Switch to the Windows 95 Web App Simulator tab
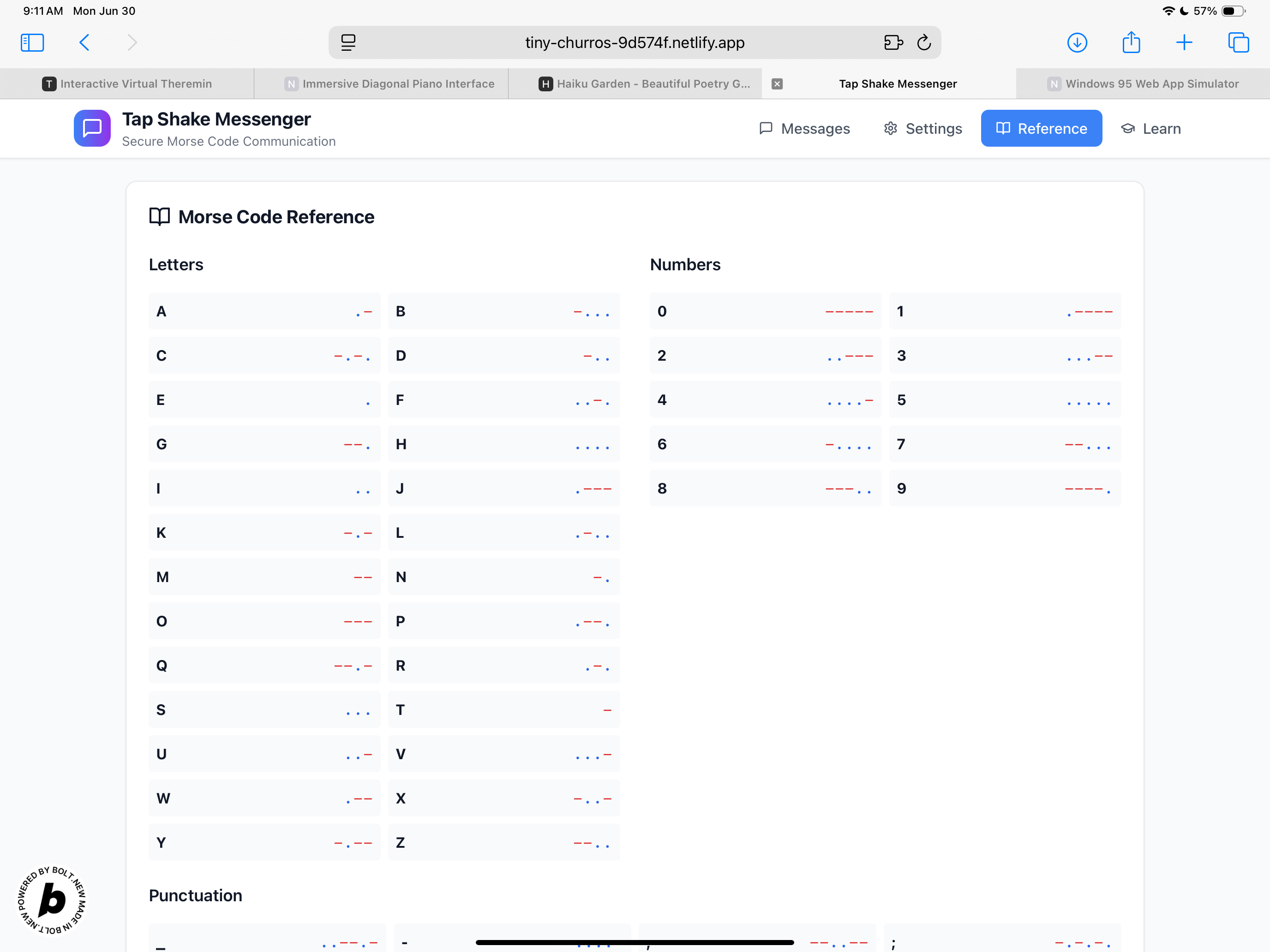The image size is (1270, 952). (x=1143, y=84)
